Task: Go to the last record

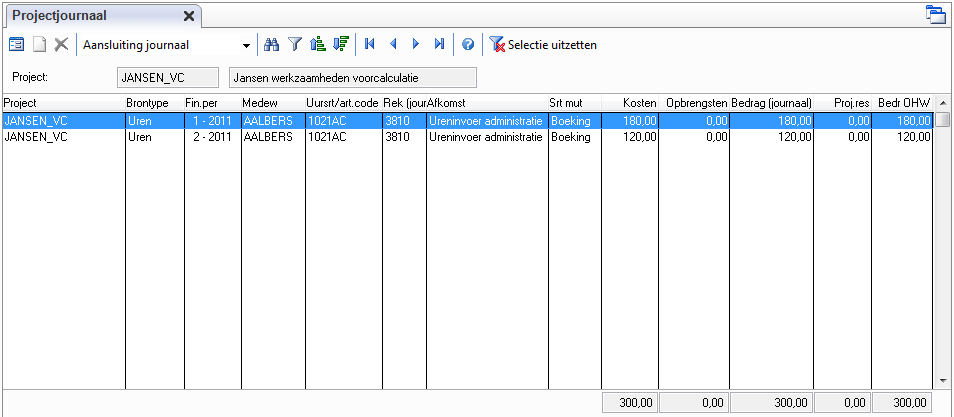Action: (x=439, y=44)
